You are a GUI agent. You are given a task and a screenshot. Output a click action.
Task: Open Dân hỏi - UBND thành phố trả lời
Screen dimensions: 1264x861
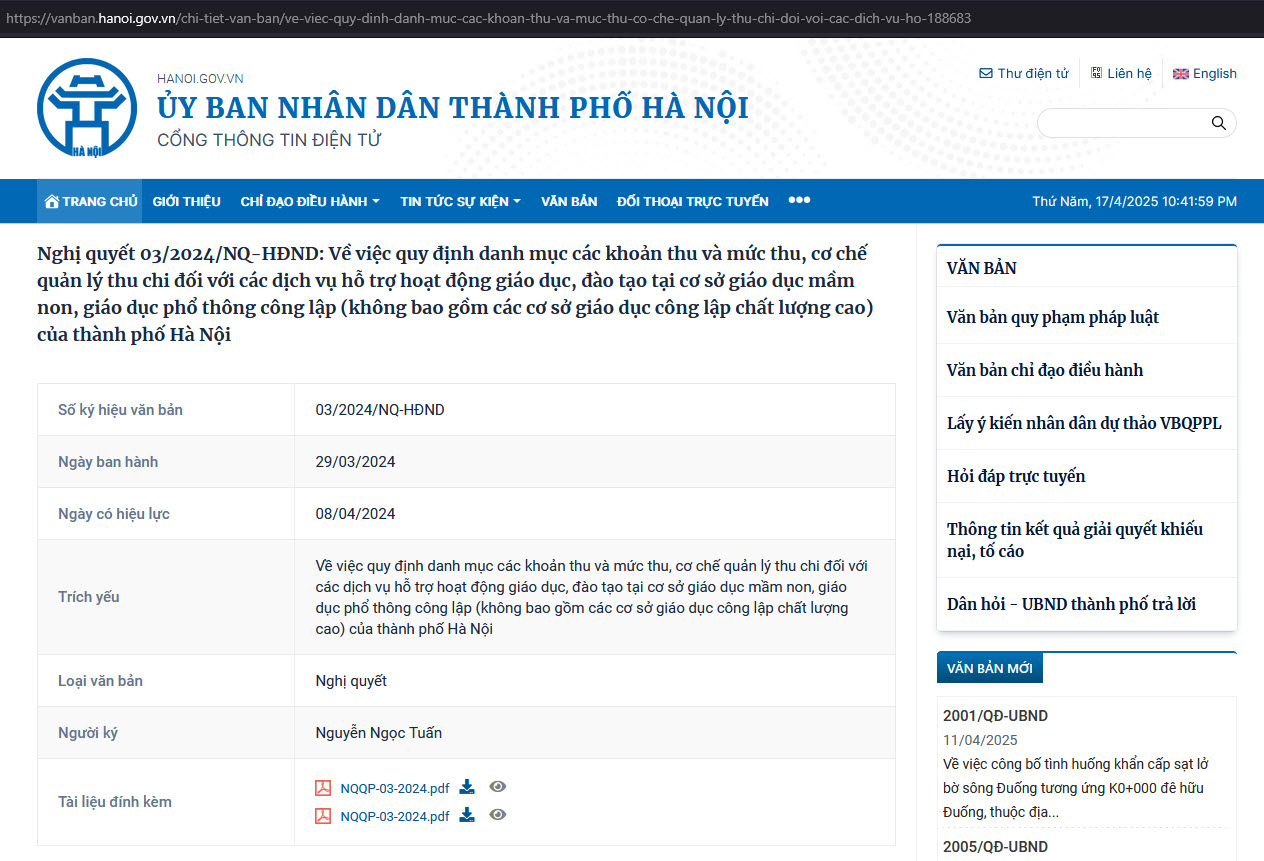(1071, 604)
